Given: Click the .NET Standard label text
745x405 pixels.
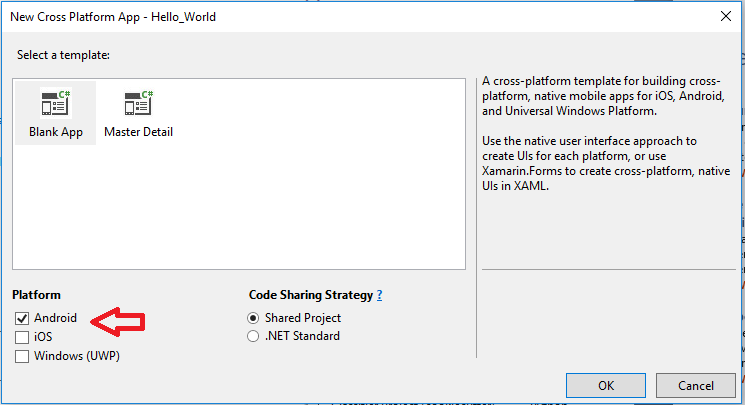Looking at the screenshot, I should tap(302, 336).
